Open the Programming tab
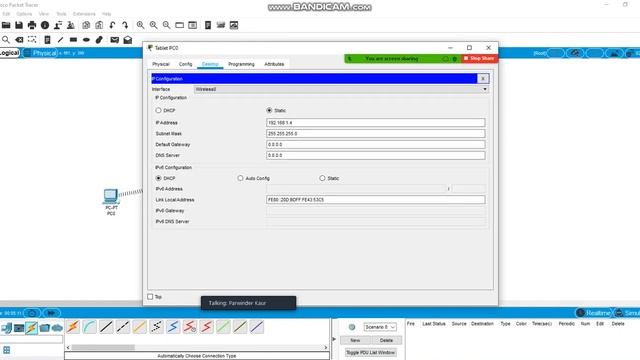 [241, 64]
